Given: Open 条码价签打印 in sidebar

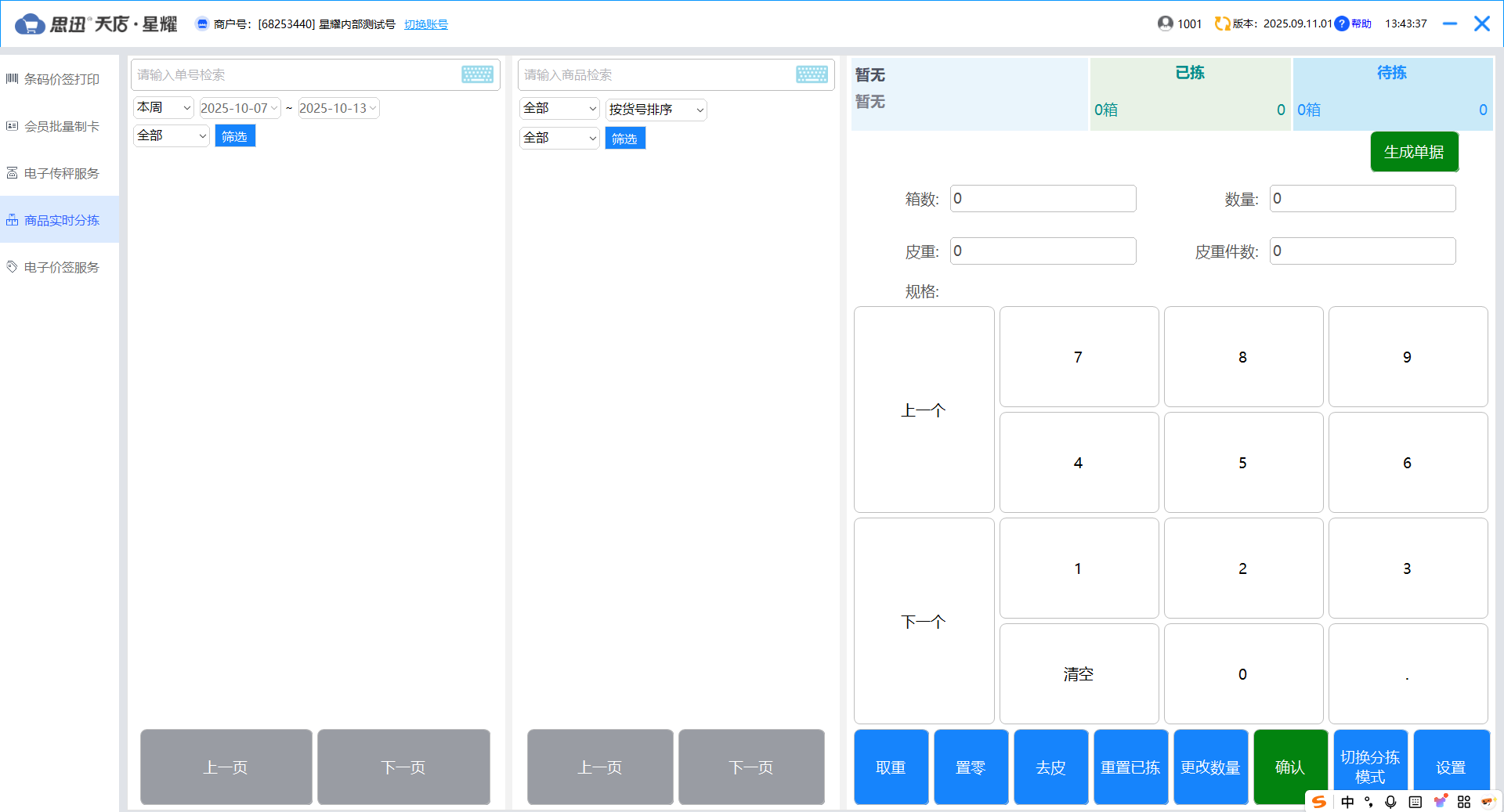Looking at the screenshot, I should point(61,79).
